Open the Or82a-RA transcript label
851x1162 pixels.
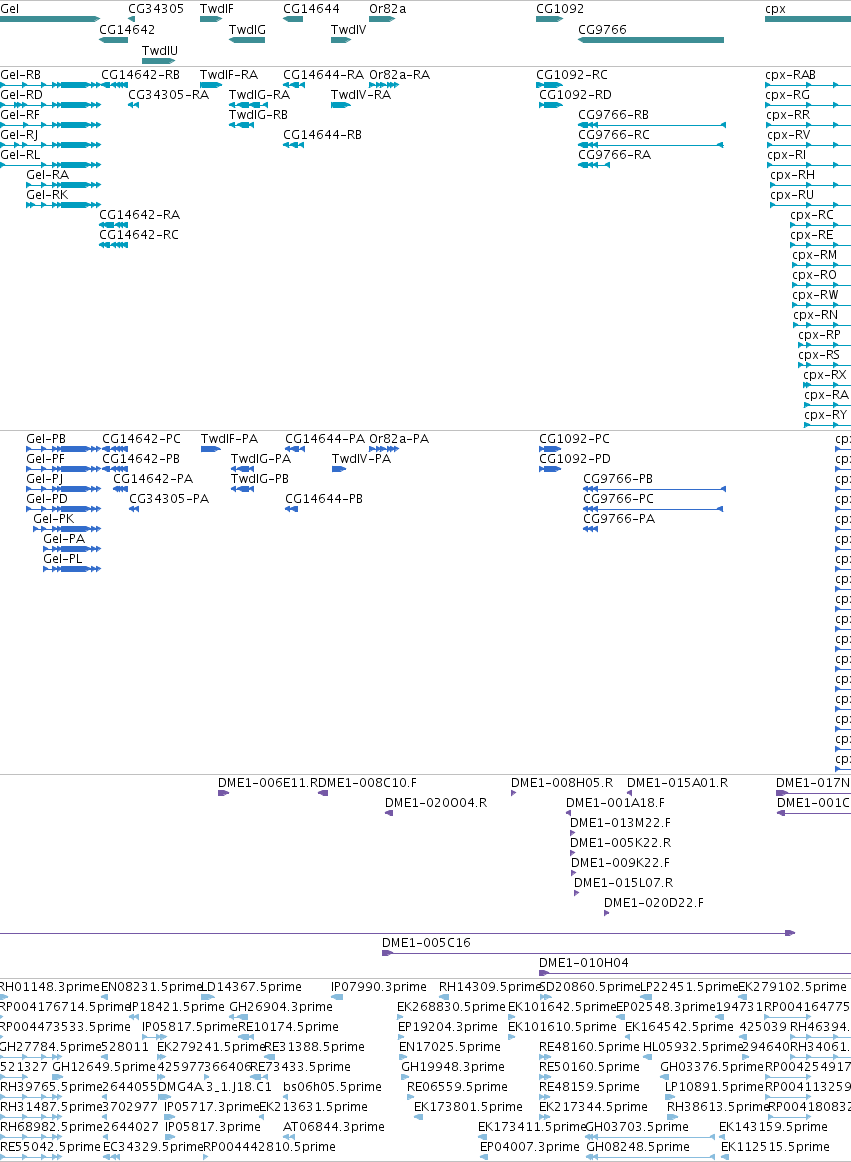400,75
